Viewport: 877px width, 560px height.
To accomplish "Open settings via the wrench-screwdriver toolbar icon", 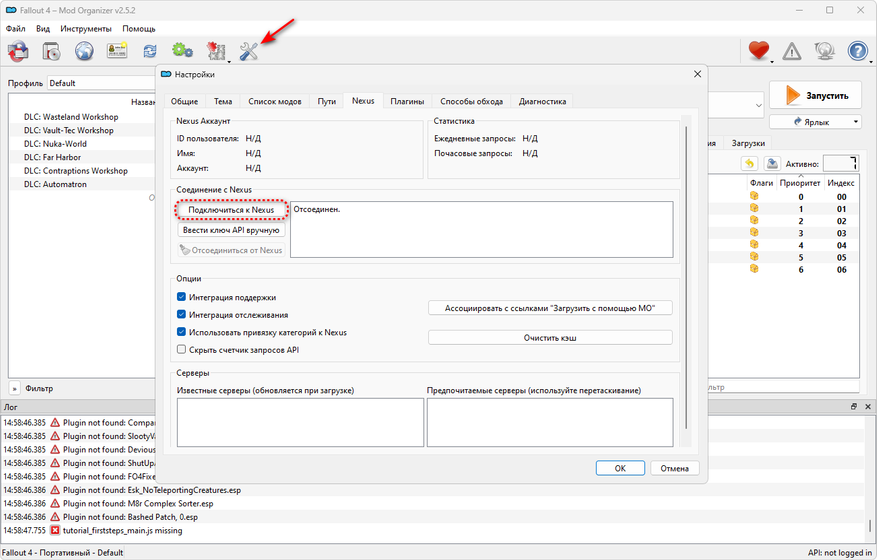I will click(249, 51).
